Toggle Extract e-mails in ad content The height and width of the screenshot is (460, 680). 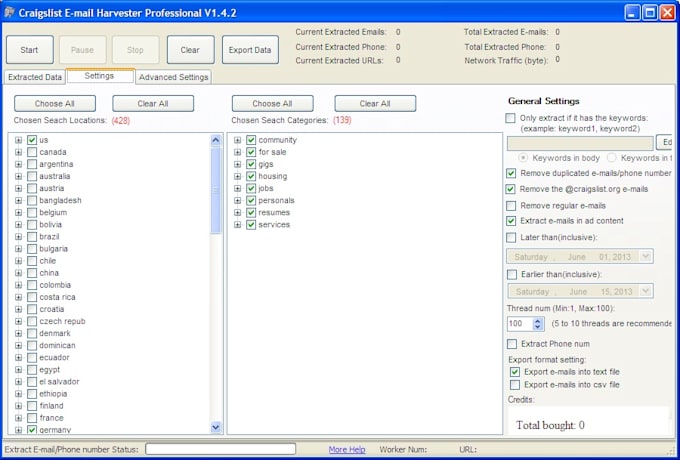click(511, 221)
